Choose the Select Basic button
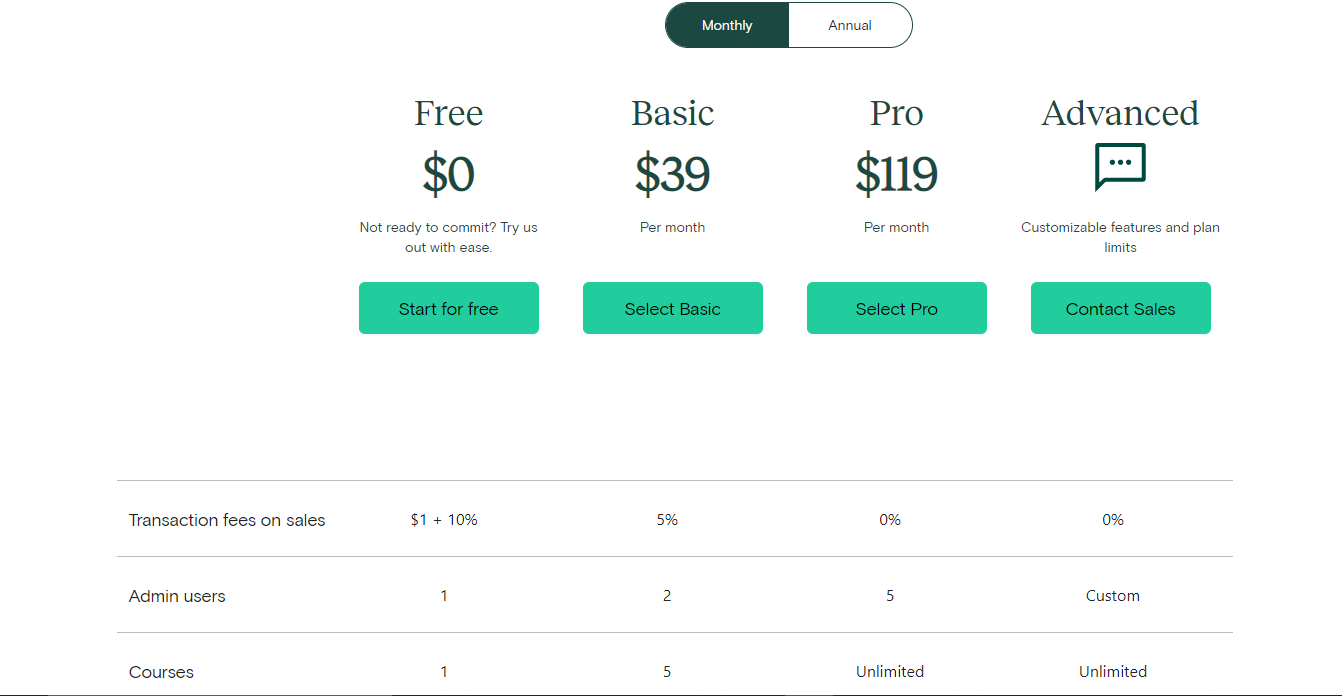1342x696 pixels. click(x=672, y=308)
